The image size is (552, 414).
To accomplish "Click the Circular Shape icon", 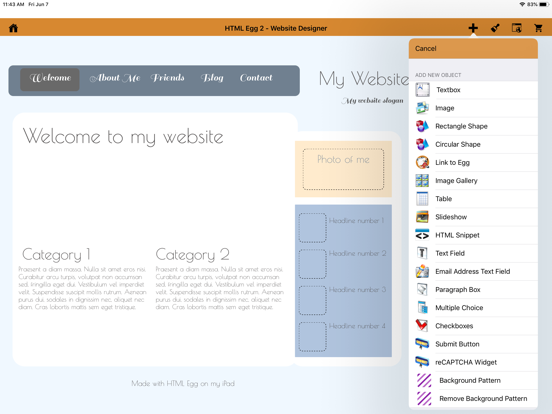I will (x=422, y=144).
